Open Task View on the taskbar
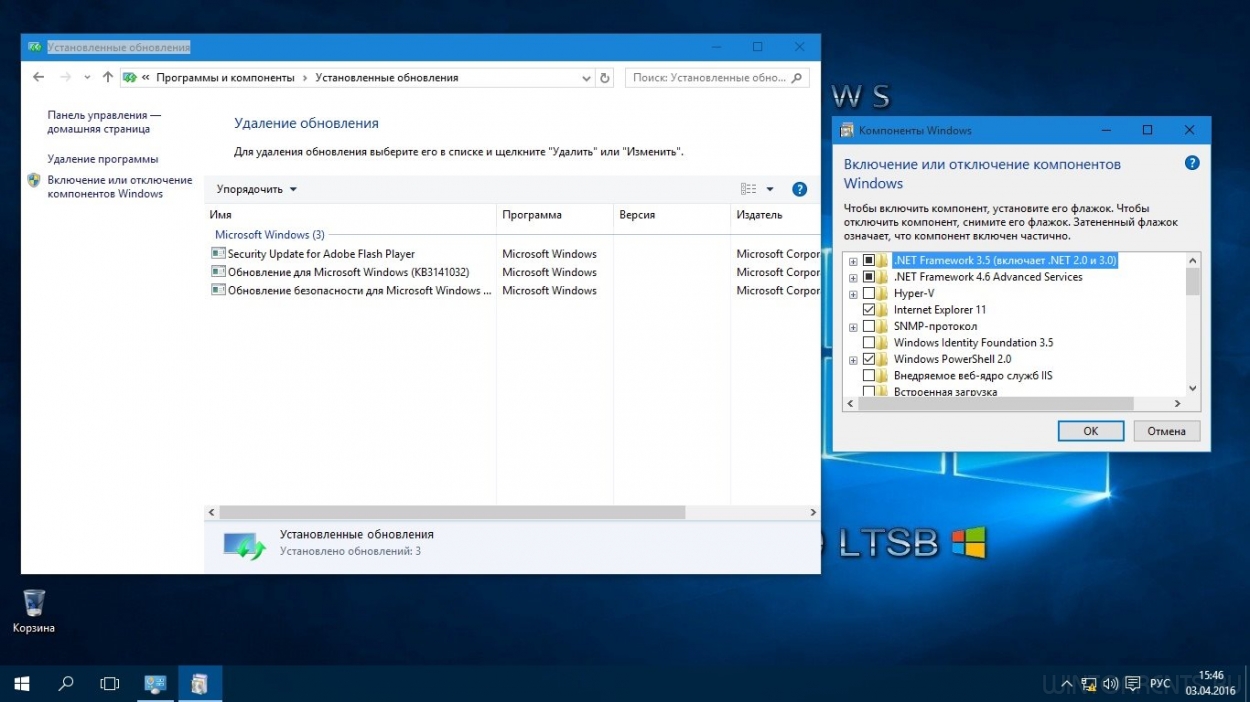Screen dimensions: 1250x702 click(x=110, y=684)
